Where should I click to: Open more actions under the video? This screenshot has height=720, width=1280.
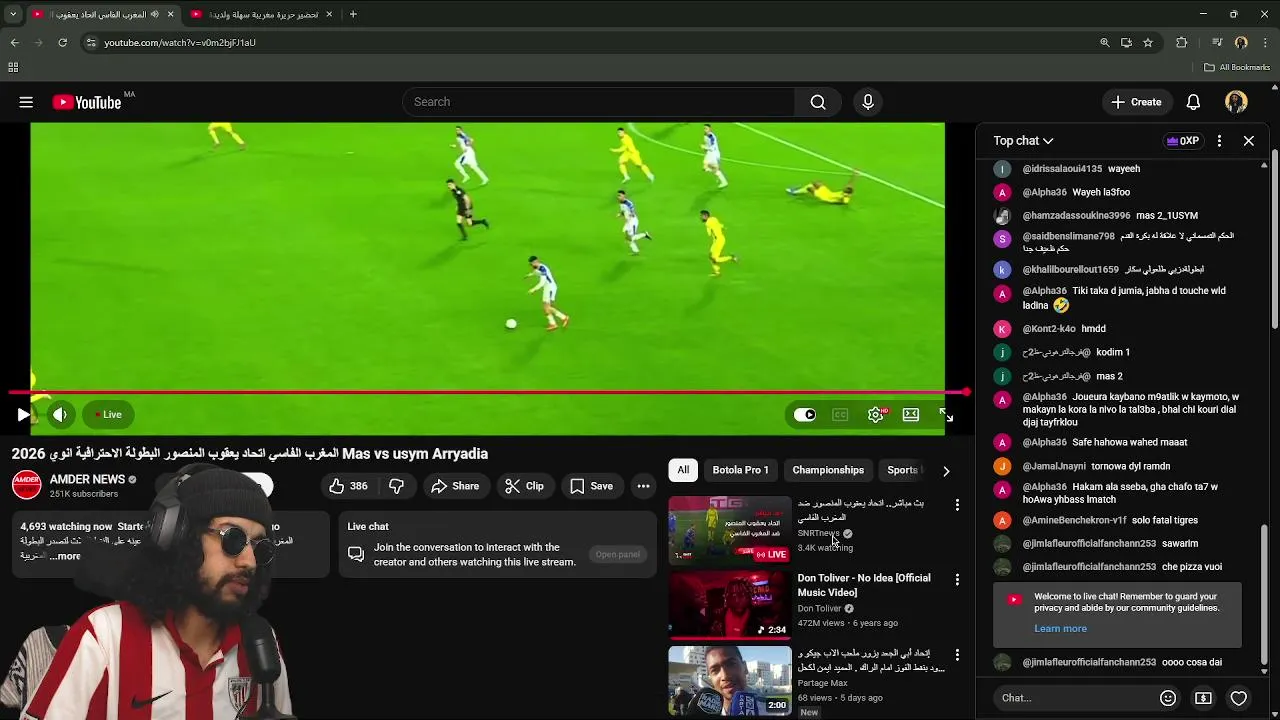point(643,486)
